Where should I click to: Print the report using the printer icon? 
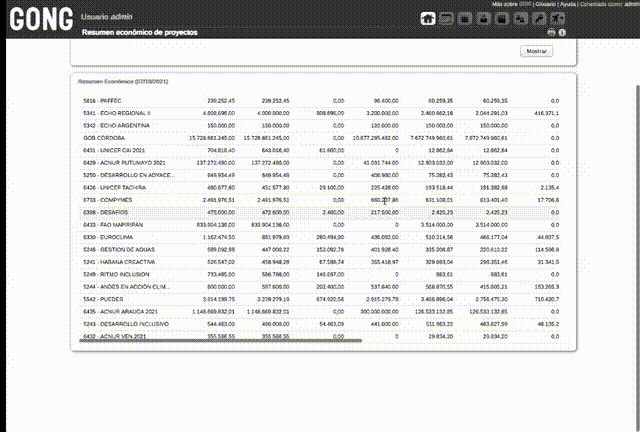click(x=551, y=33)
